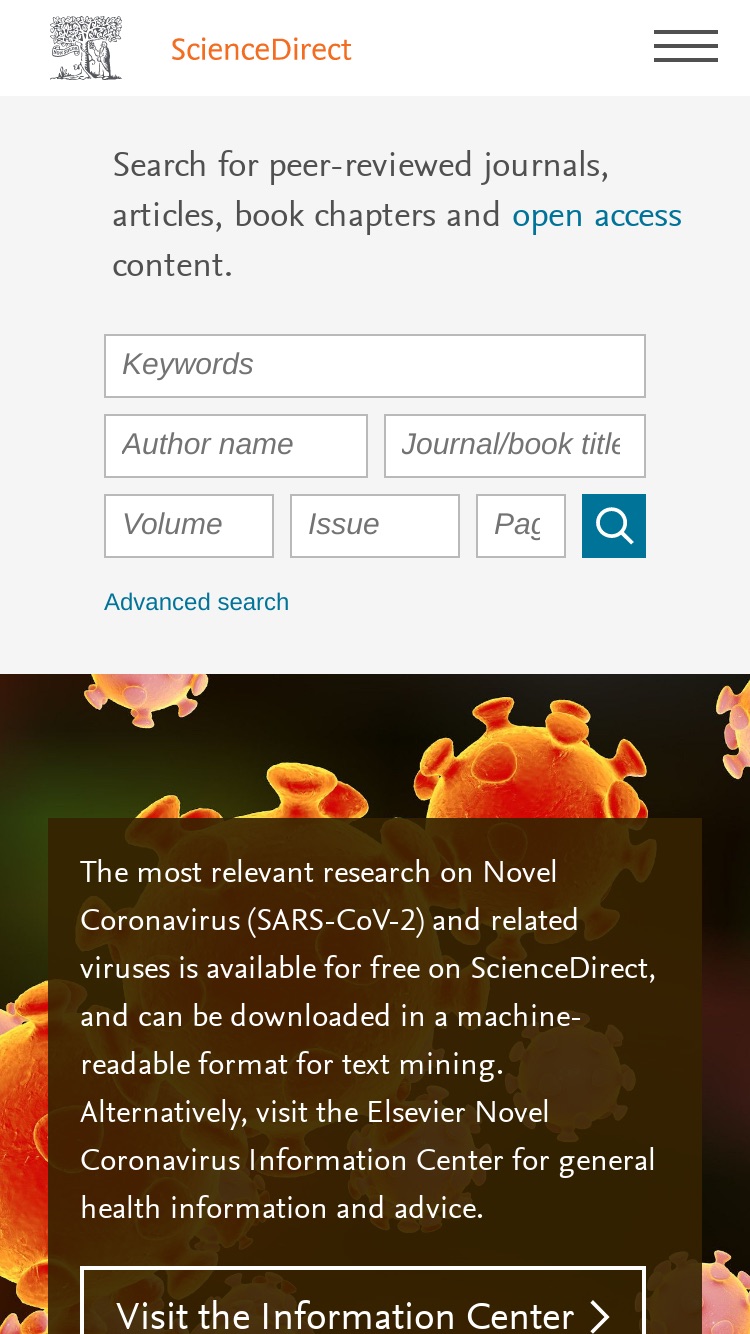The image size is (750, 1334).
Task: Open the Advanced search link
Action: pos(196,602)
